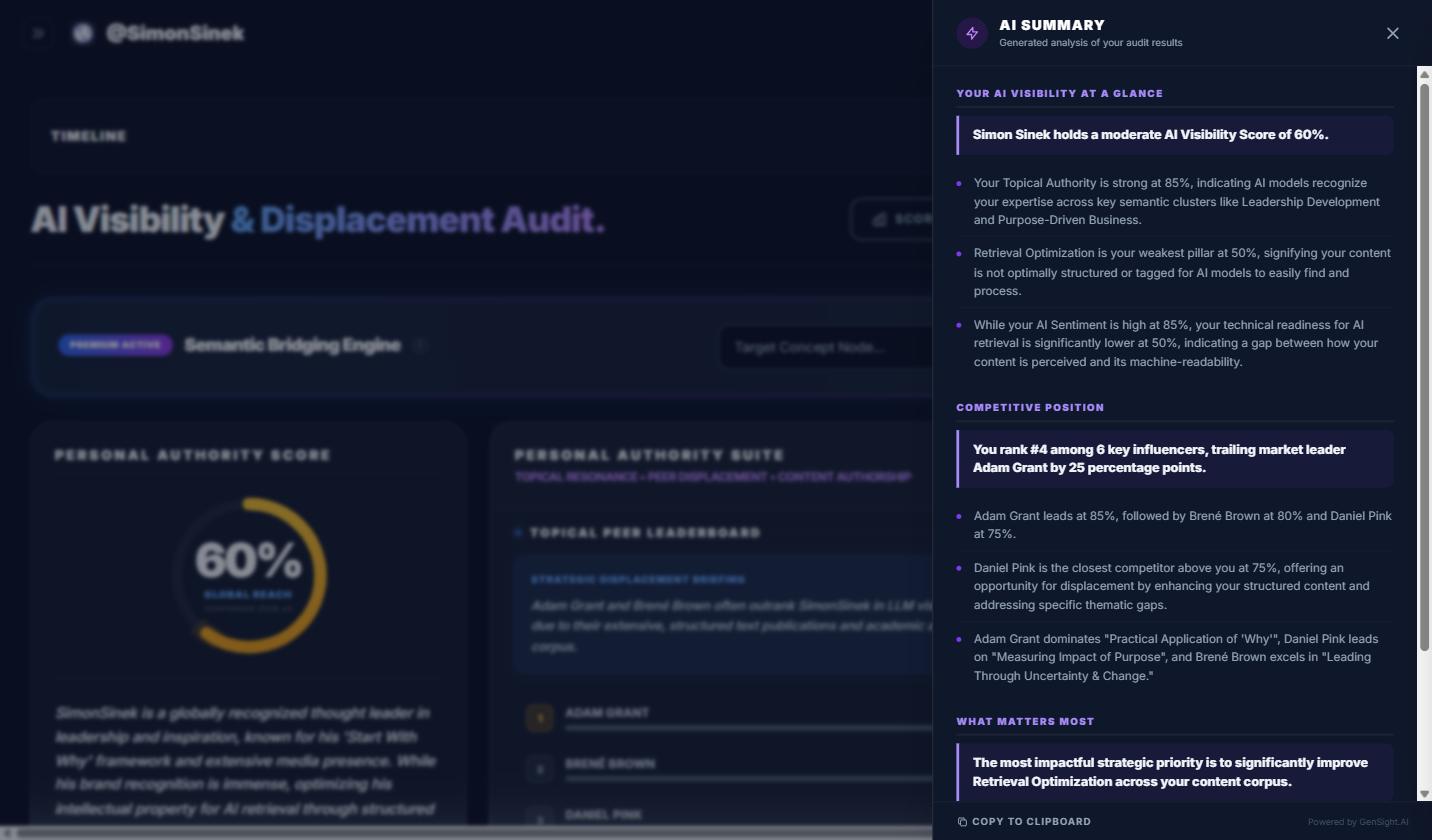Close the AI Summary panel
The height and width of the screenshot is (840, 1432).
1392,33
